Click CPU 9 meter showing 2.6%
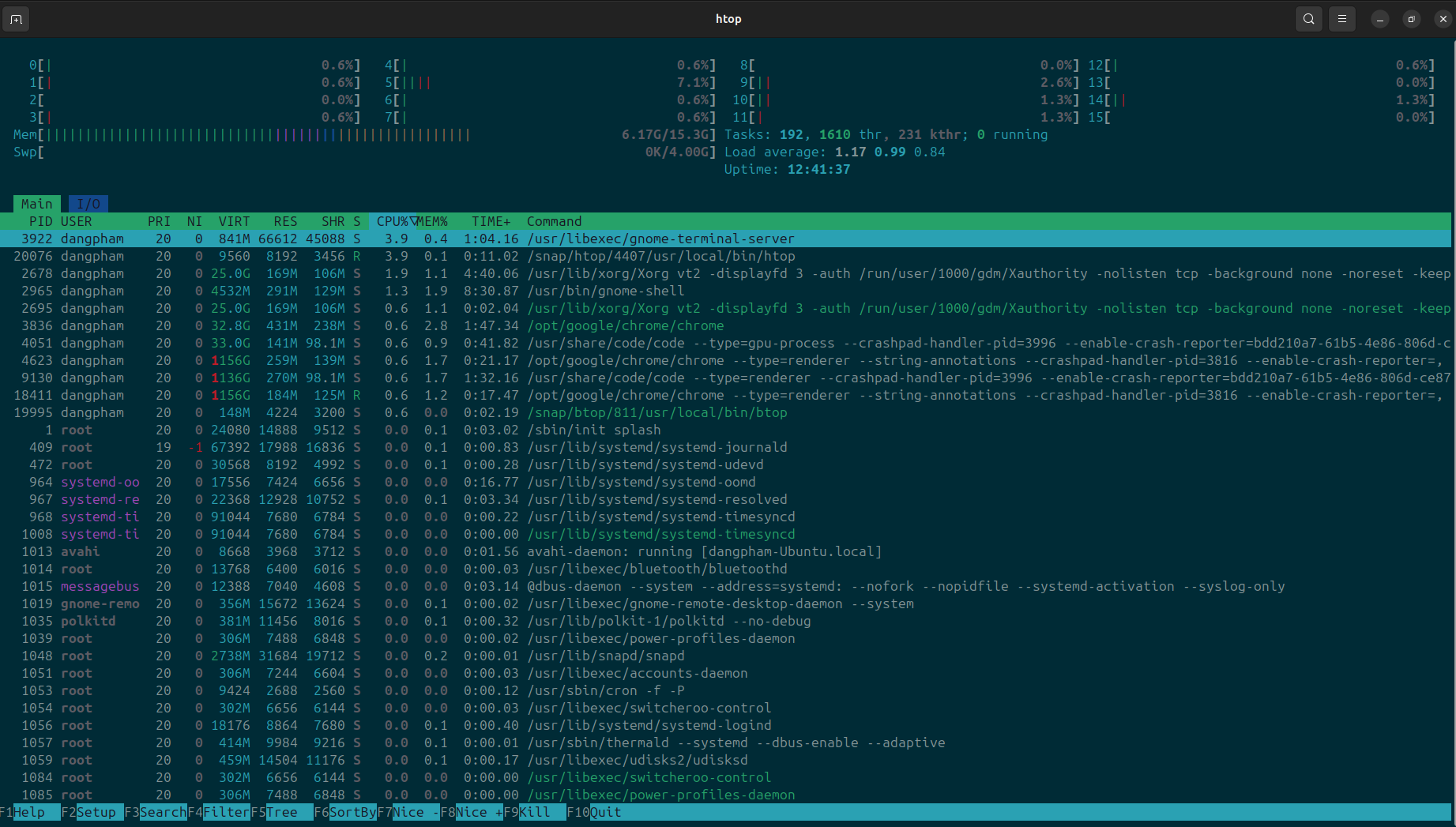The width and height of the screenshot is (1456, 827). click(x=910, y=82)
